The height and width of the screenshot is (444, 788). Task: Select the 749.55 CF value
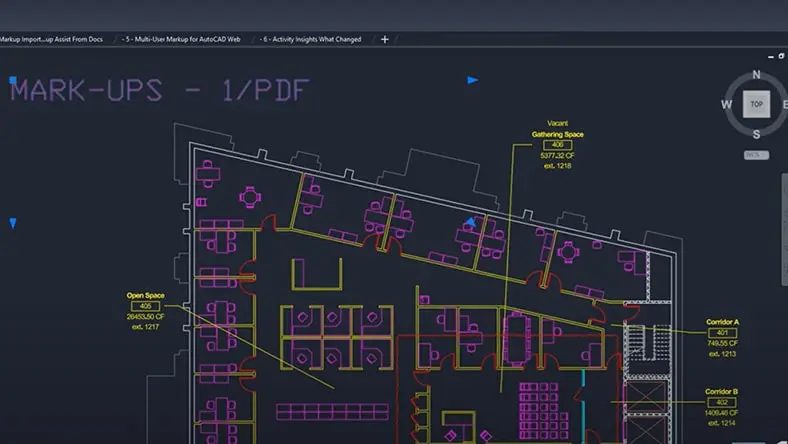pos(722,343)
